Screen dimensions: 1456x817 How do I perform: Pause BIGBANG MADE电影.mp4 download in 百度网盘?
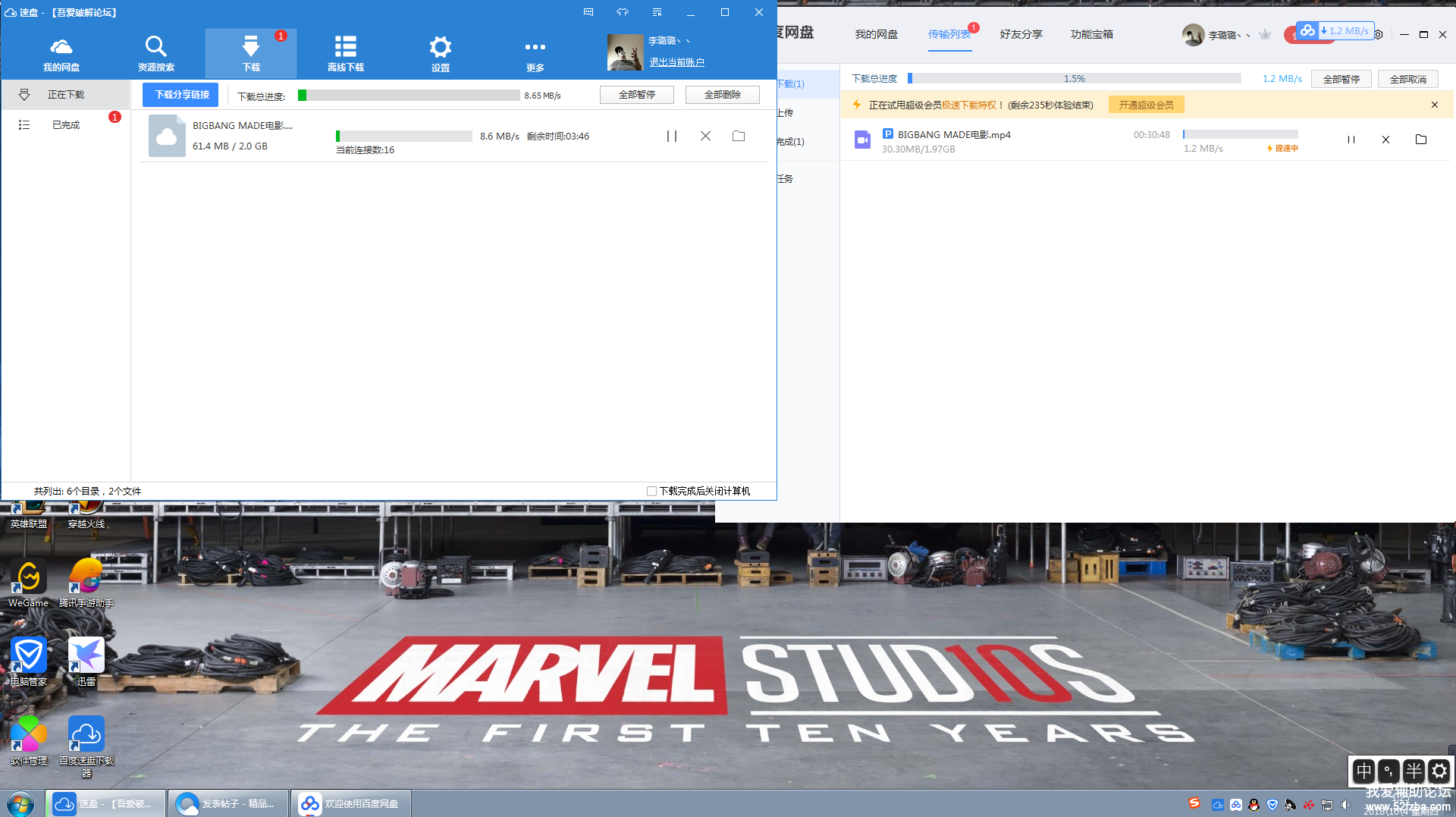point(1351,140)
